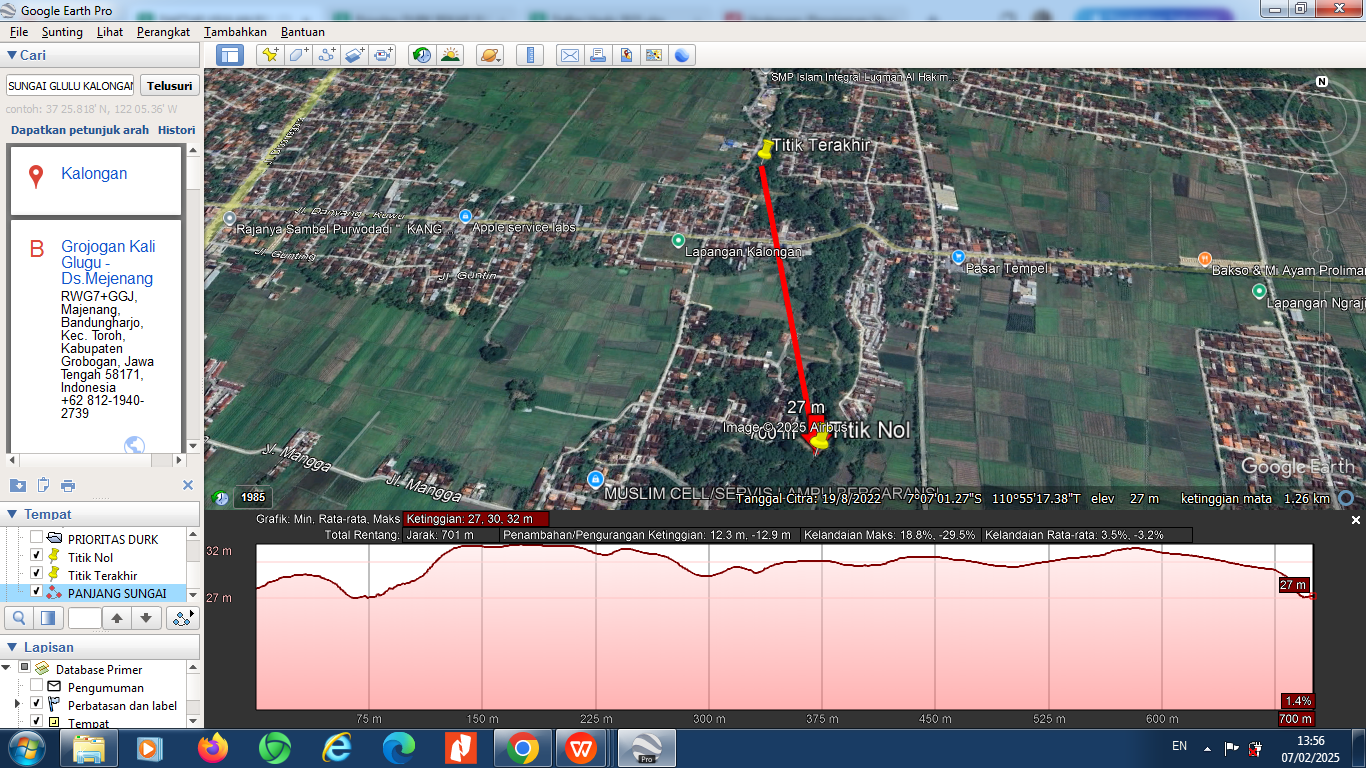Image resolution: width=1366 pixels, height=768 pixels.
Task: Select the Kalongan search result
Action: click(x=94, y=174)
